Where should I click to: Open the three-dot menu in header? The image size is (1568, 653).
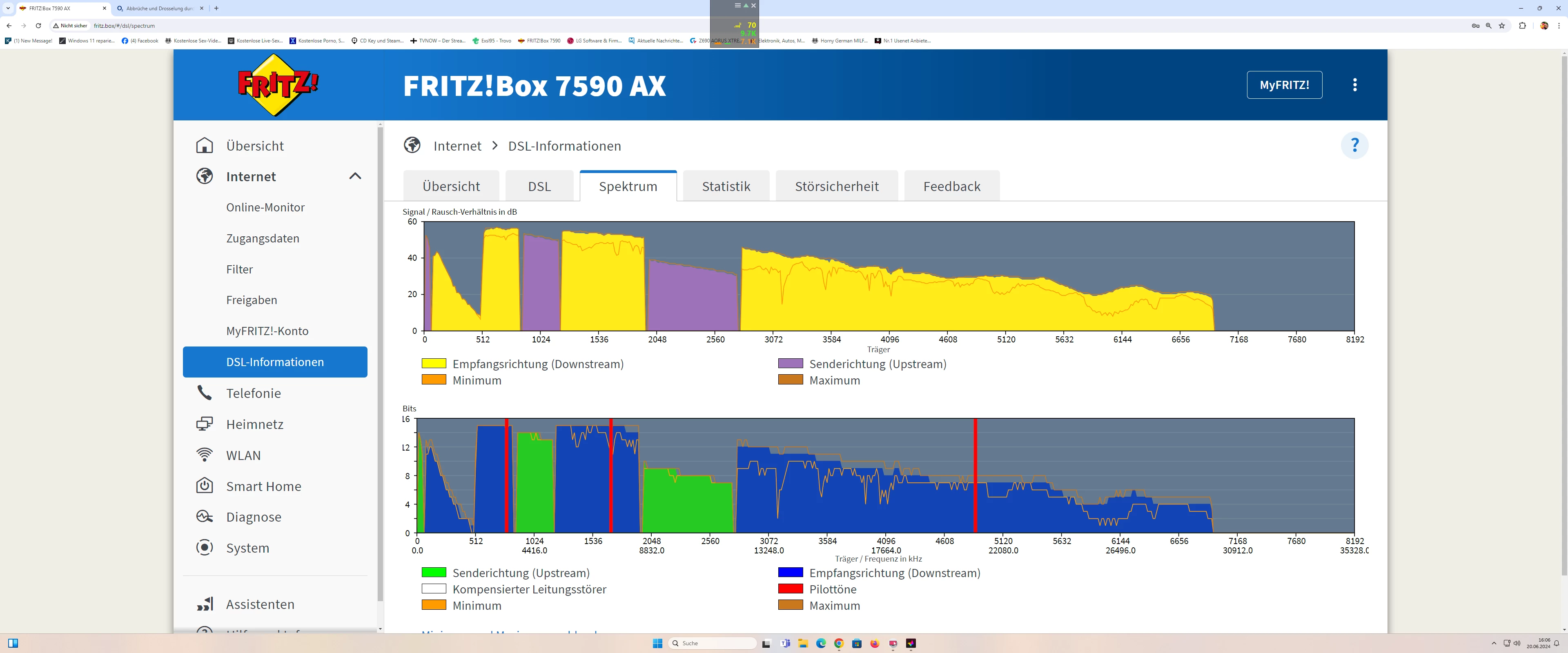click(1354, 84)
